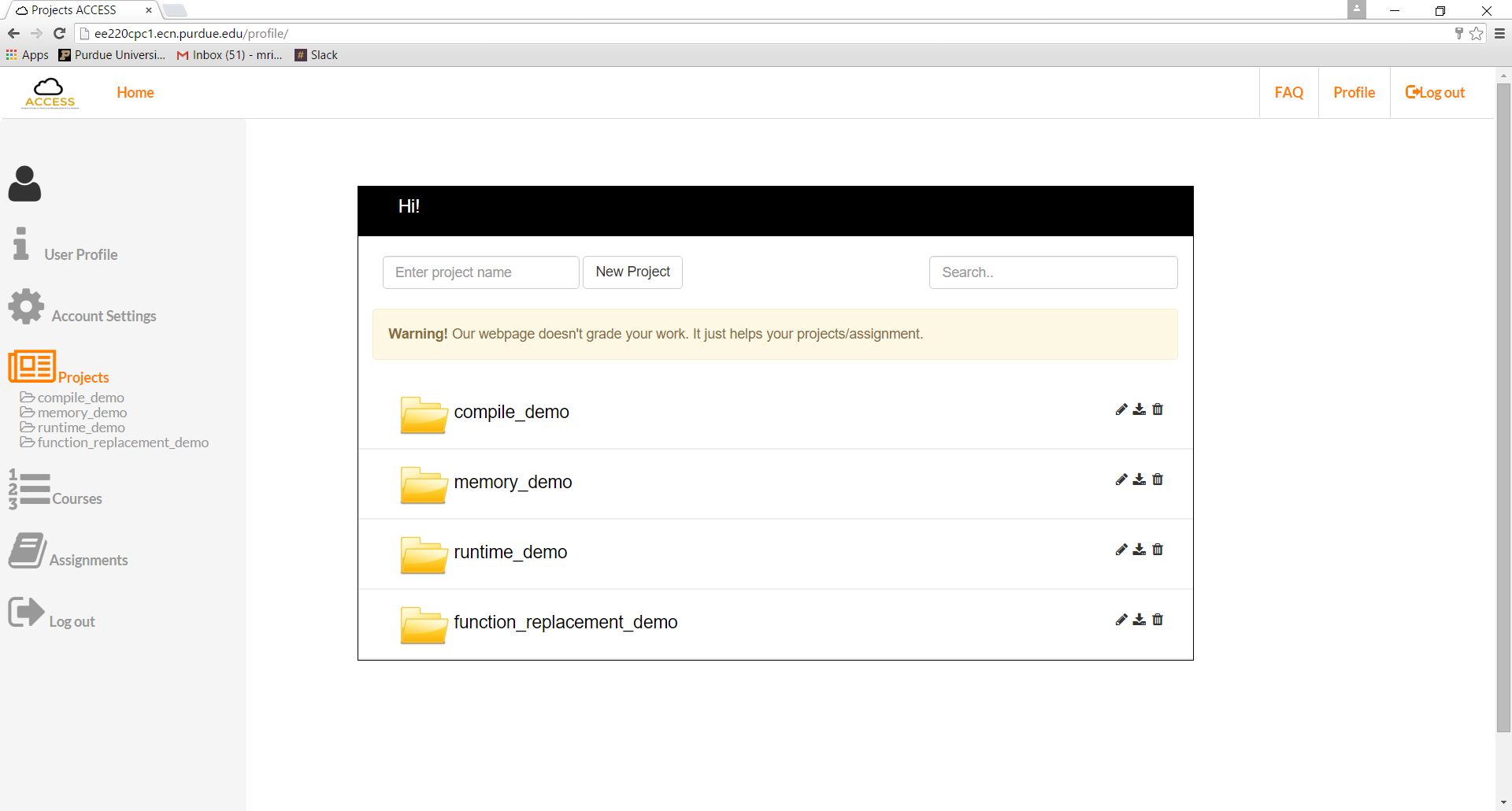Close the Projects ACCESS tab
The image size is (1512, 811).
148,10
